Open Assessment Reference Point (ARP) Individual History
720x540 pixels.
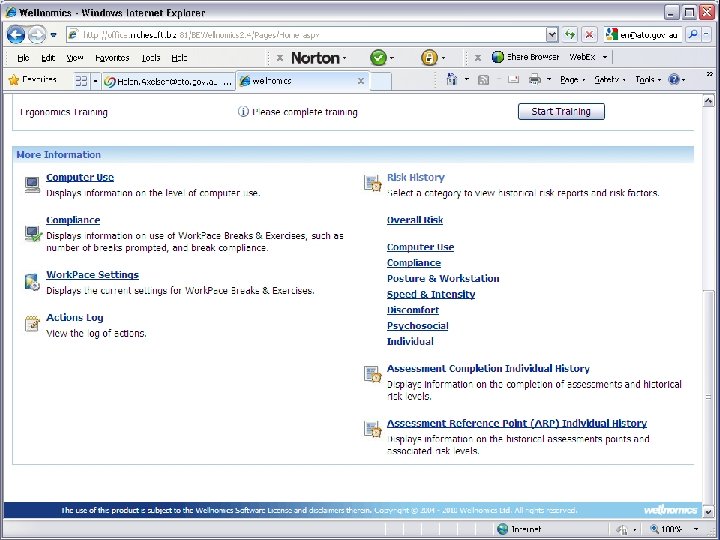(x=517, y=423)
